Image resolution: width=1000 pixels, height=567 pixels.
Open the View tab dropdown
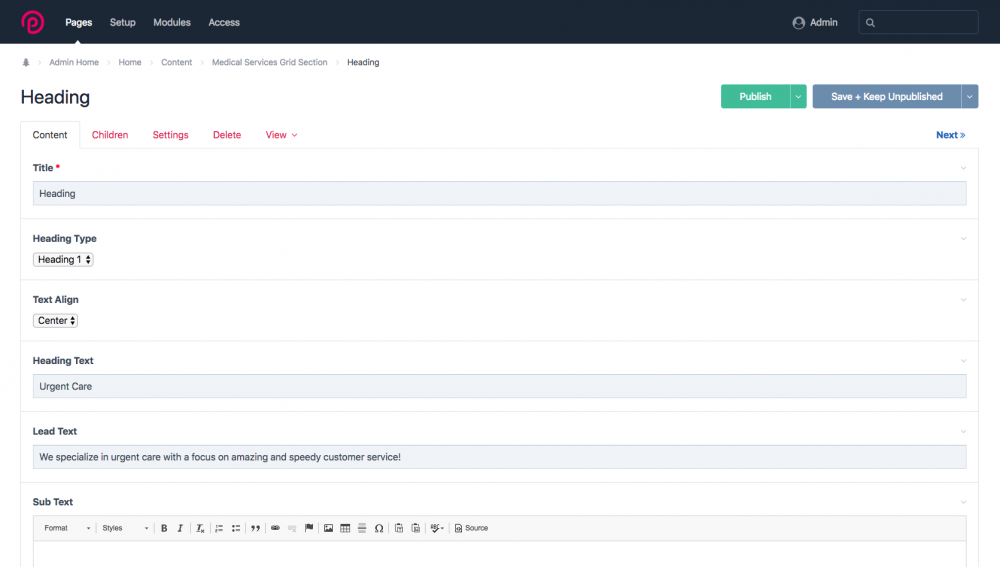(x=281, y=135)
